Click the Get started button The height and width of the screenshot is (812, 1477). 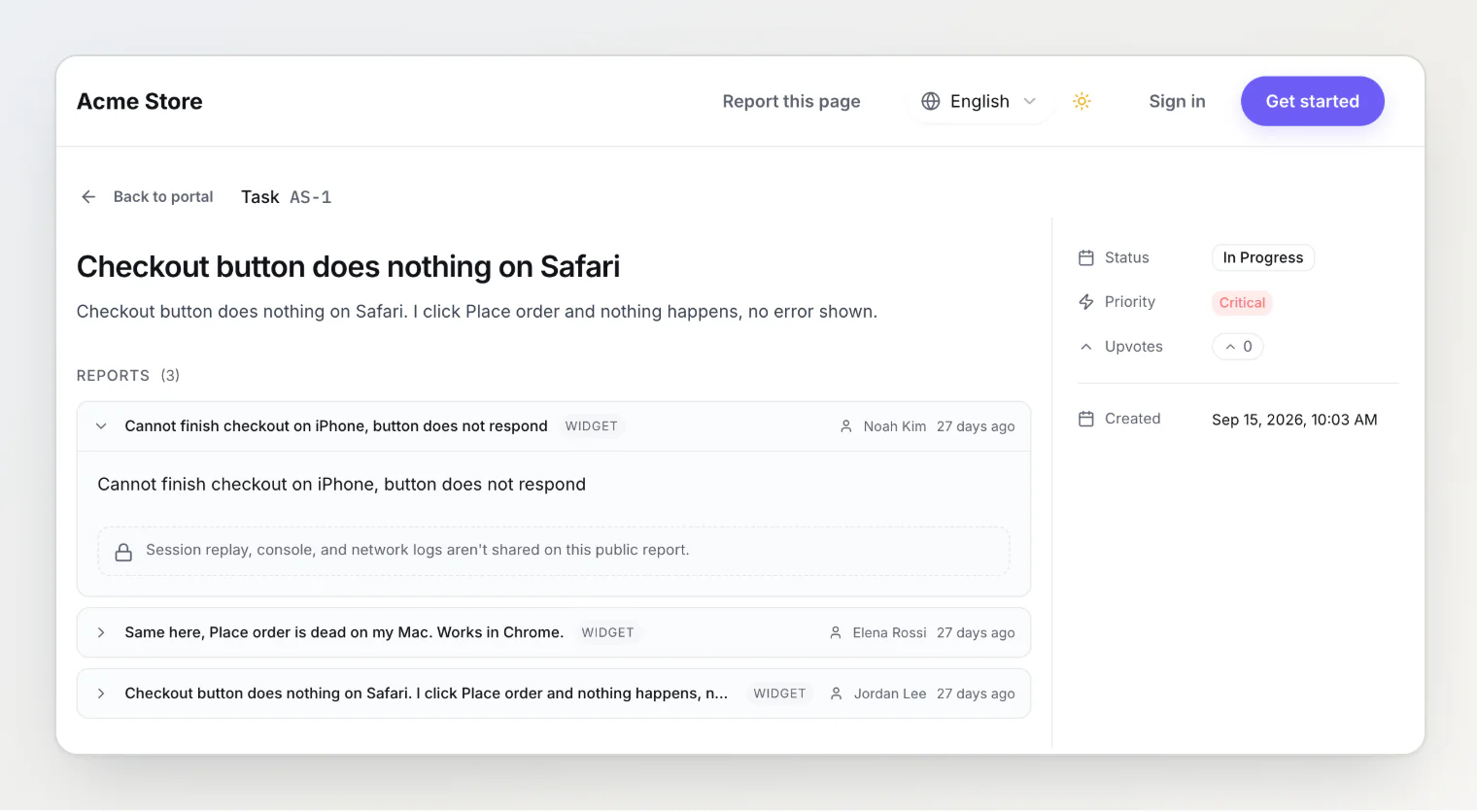tap(1312, 101)
